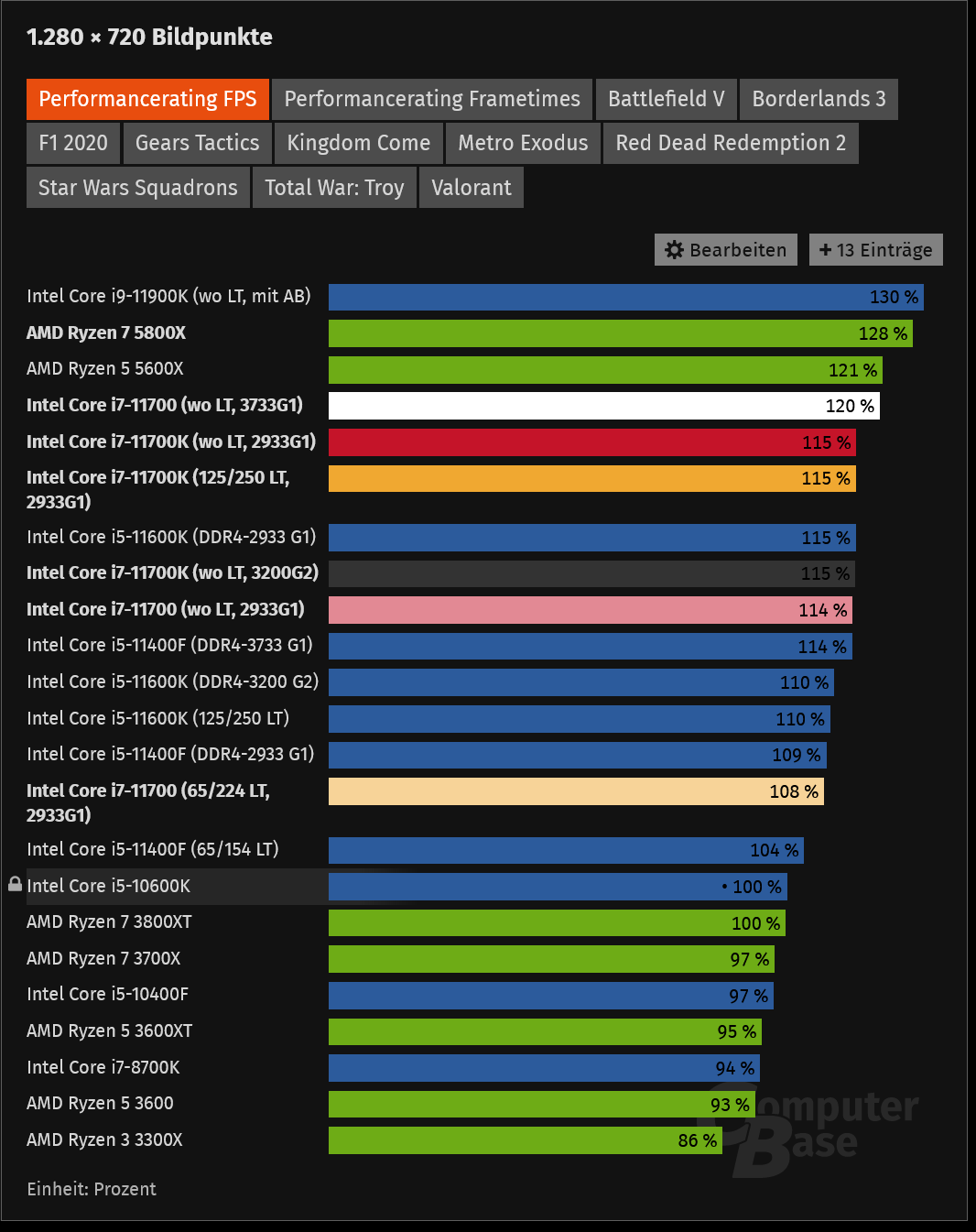The image size is (976, 1232).
Task: Click the Einheit: Prozent caption
Action: pos(92,1189)
